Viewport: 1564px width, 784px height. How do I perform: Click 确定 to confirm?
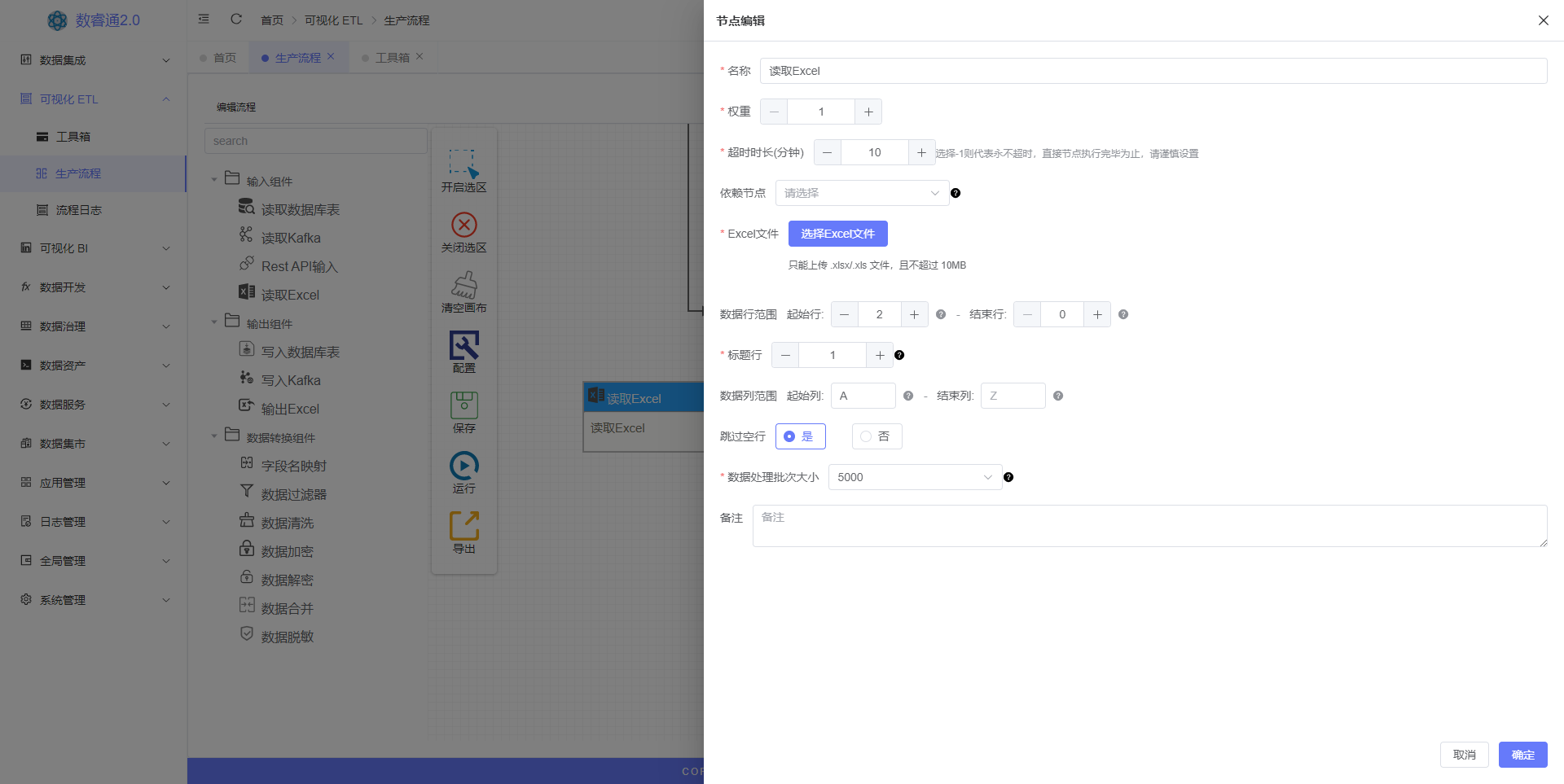tap(1522, 755)
